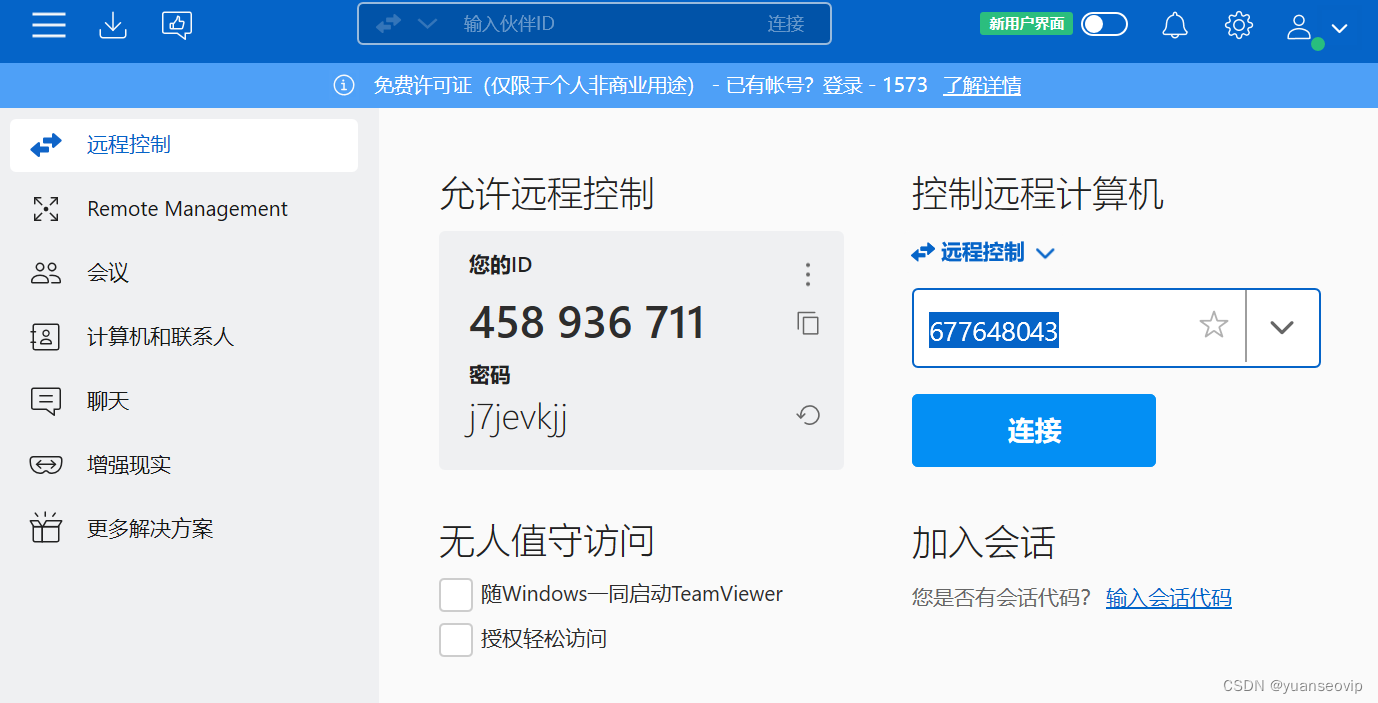Enable 授权轻松访问 checkbox
Image resolution: width=1378 pixels, height=703 pixels.
tap(456, 639)
